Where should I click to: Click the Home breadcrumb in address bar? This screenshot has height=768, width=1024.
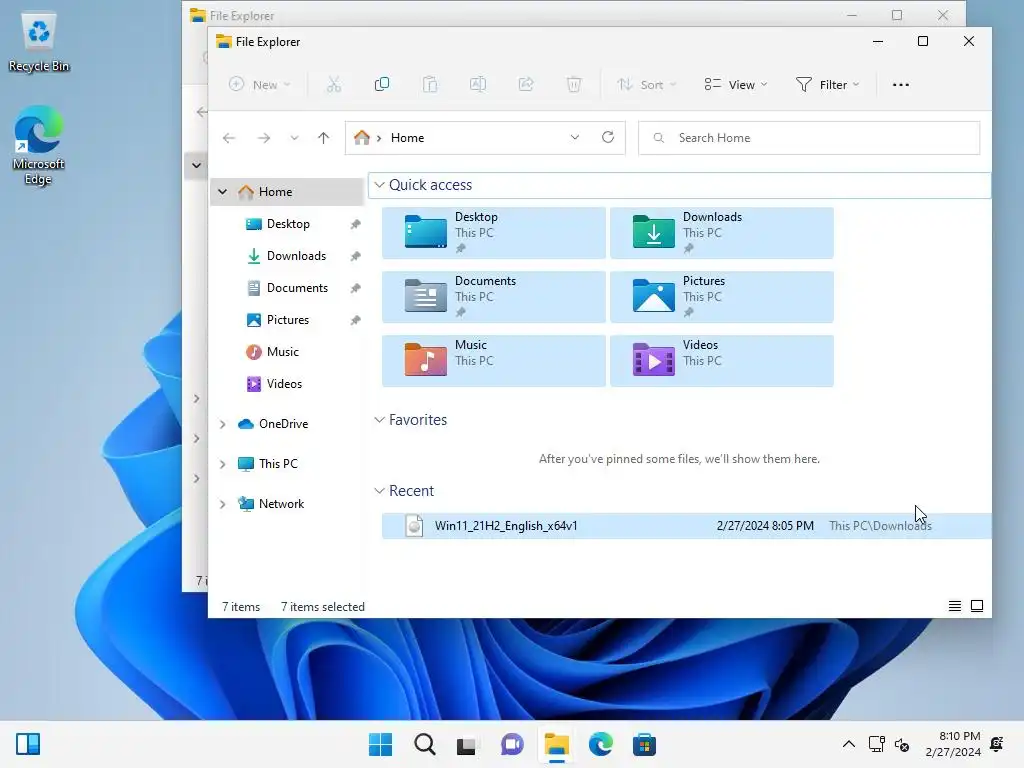408,138
